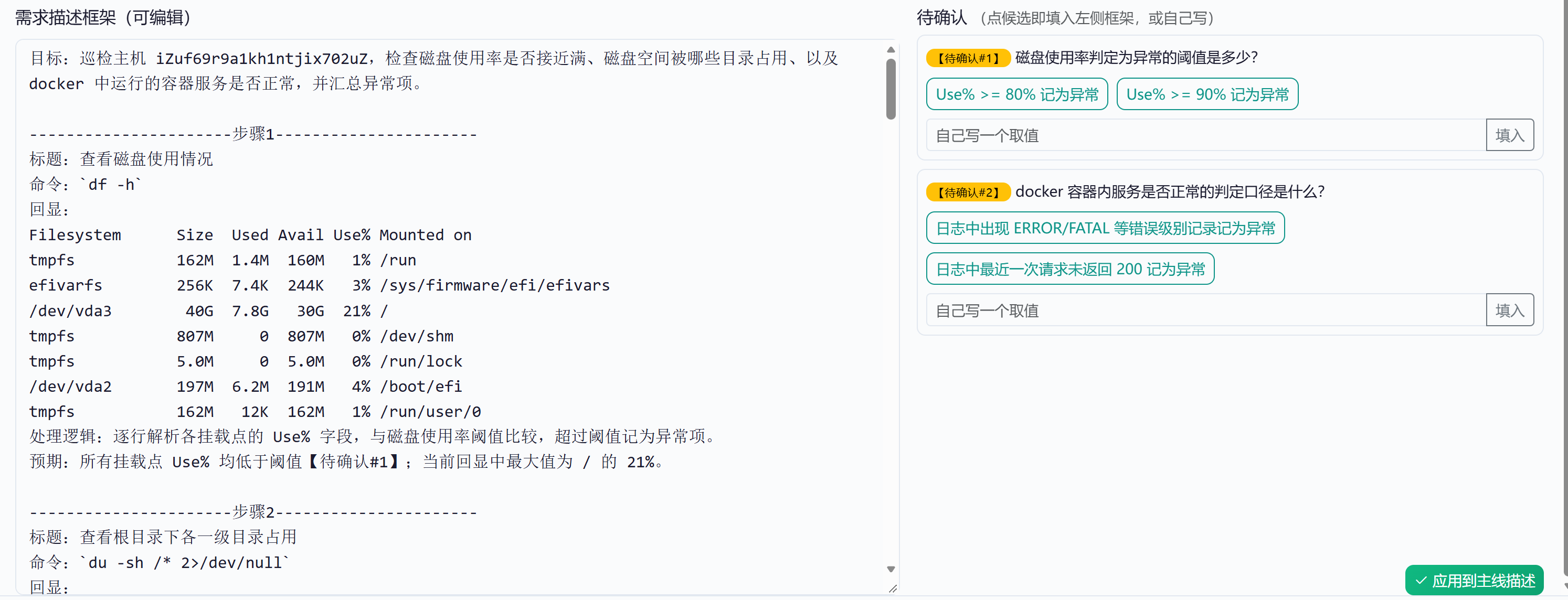This screenshot has height=600, width=1568.
Task: Click the `df -h` command text
Action: coord(111,185)
